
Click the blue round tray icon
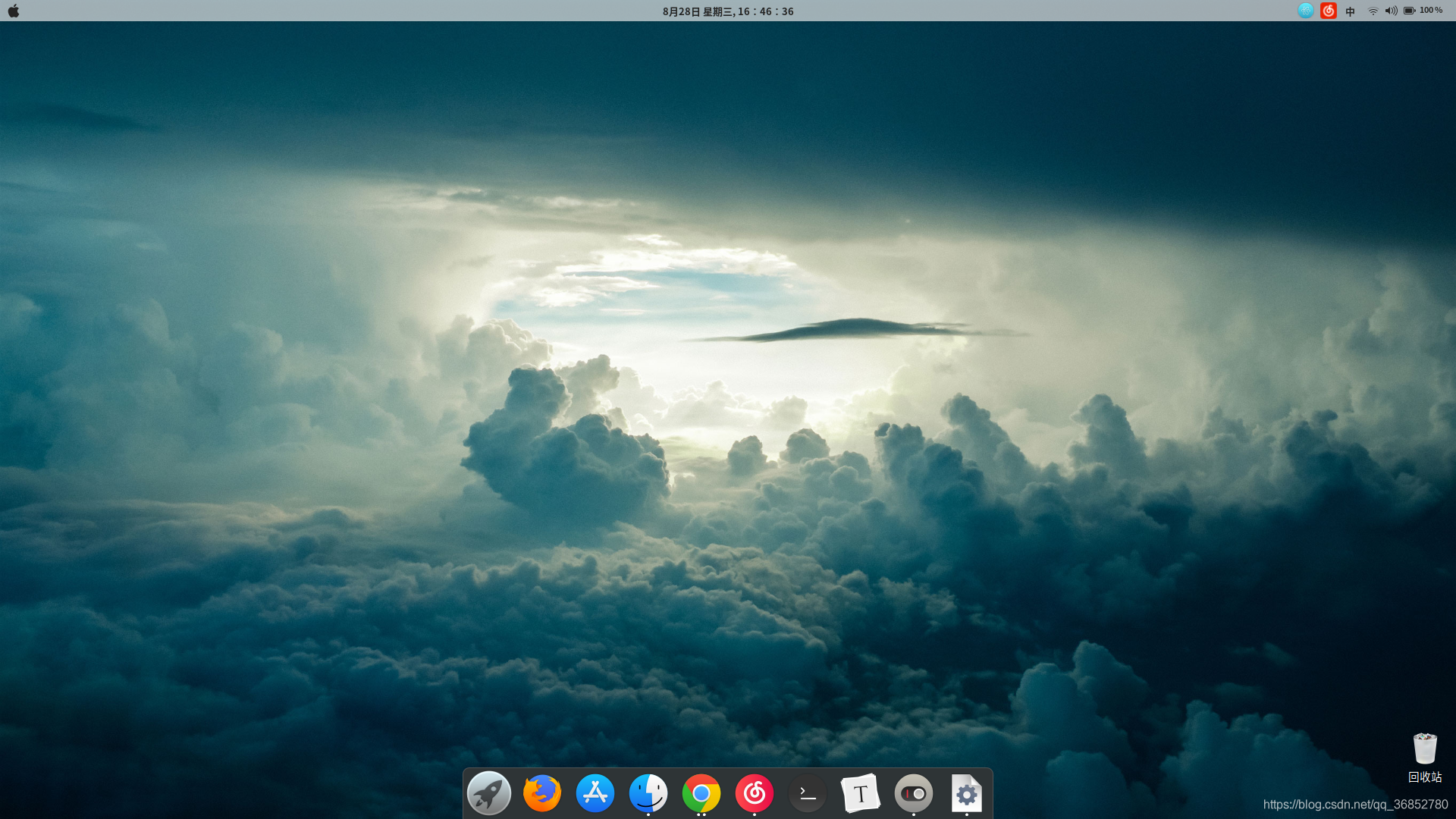[x=1305, y=11]
